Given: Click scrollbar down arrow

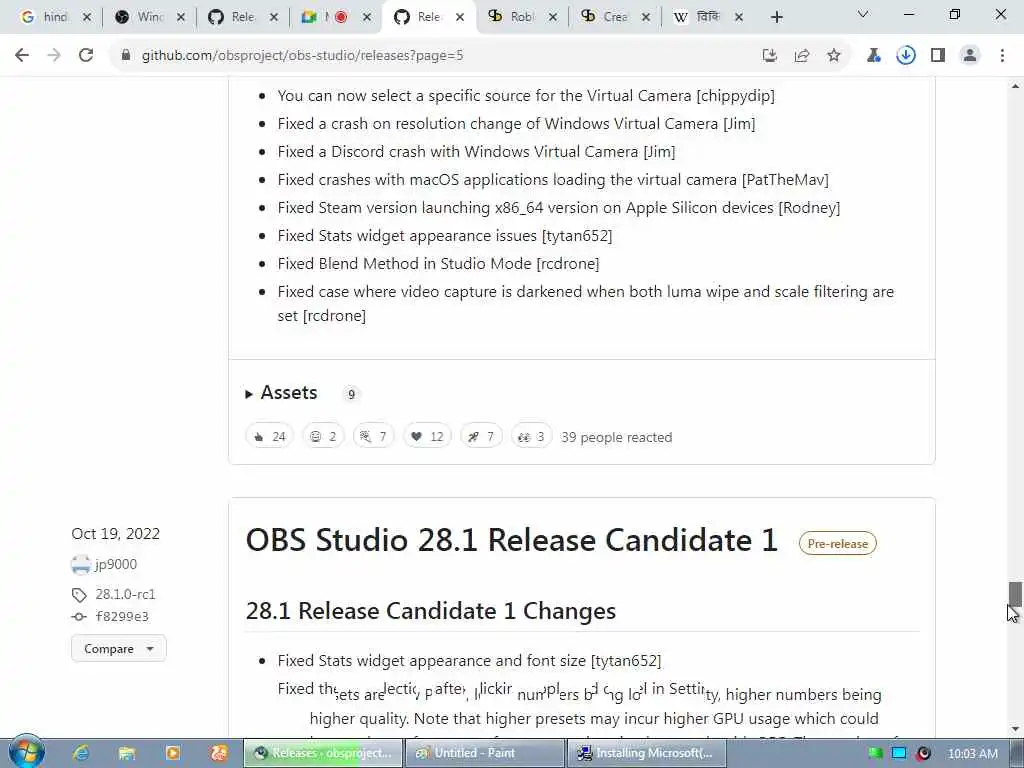Looking at the screenshot, I should pos(1015,729).
